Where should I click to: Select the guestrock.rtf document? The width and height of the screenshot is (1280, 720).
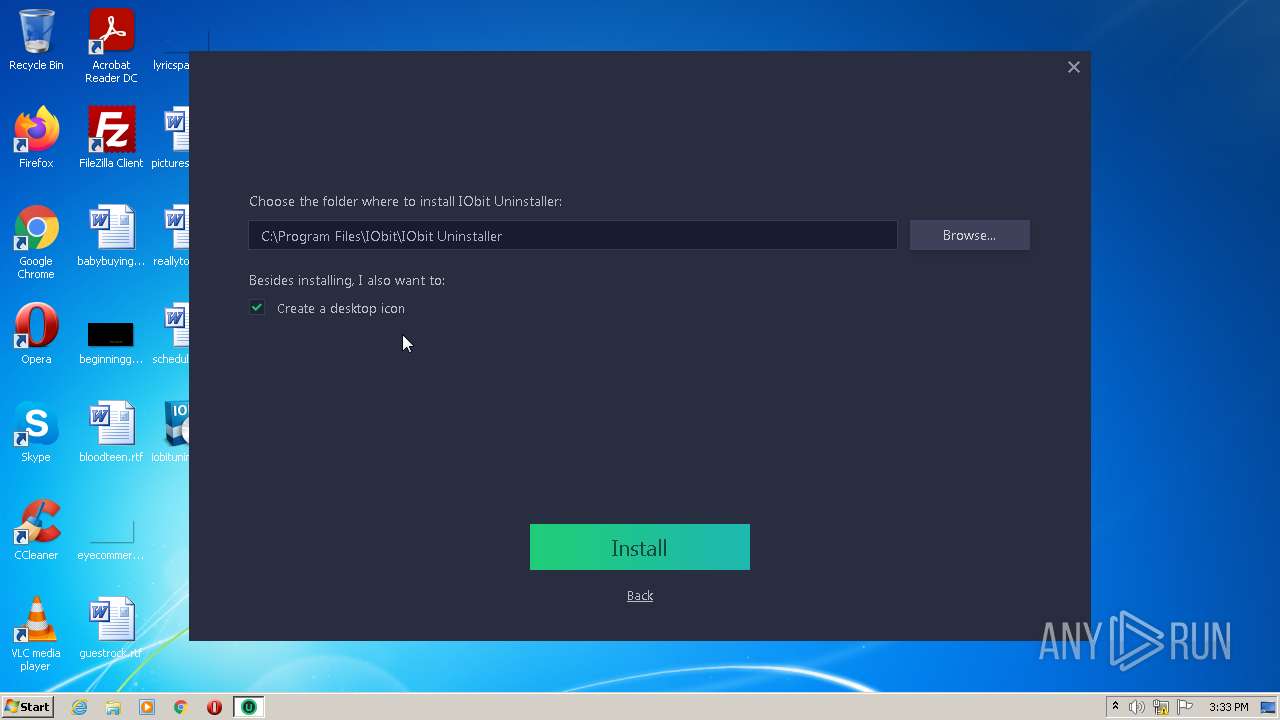tap(111, 628)
